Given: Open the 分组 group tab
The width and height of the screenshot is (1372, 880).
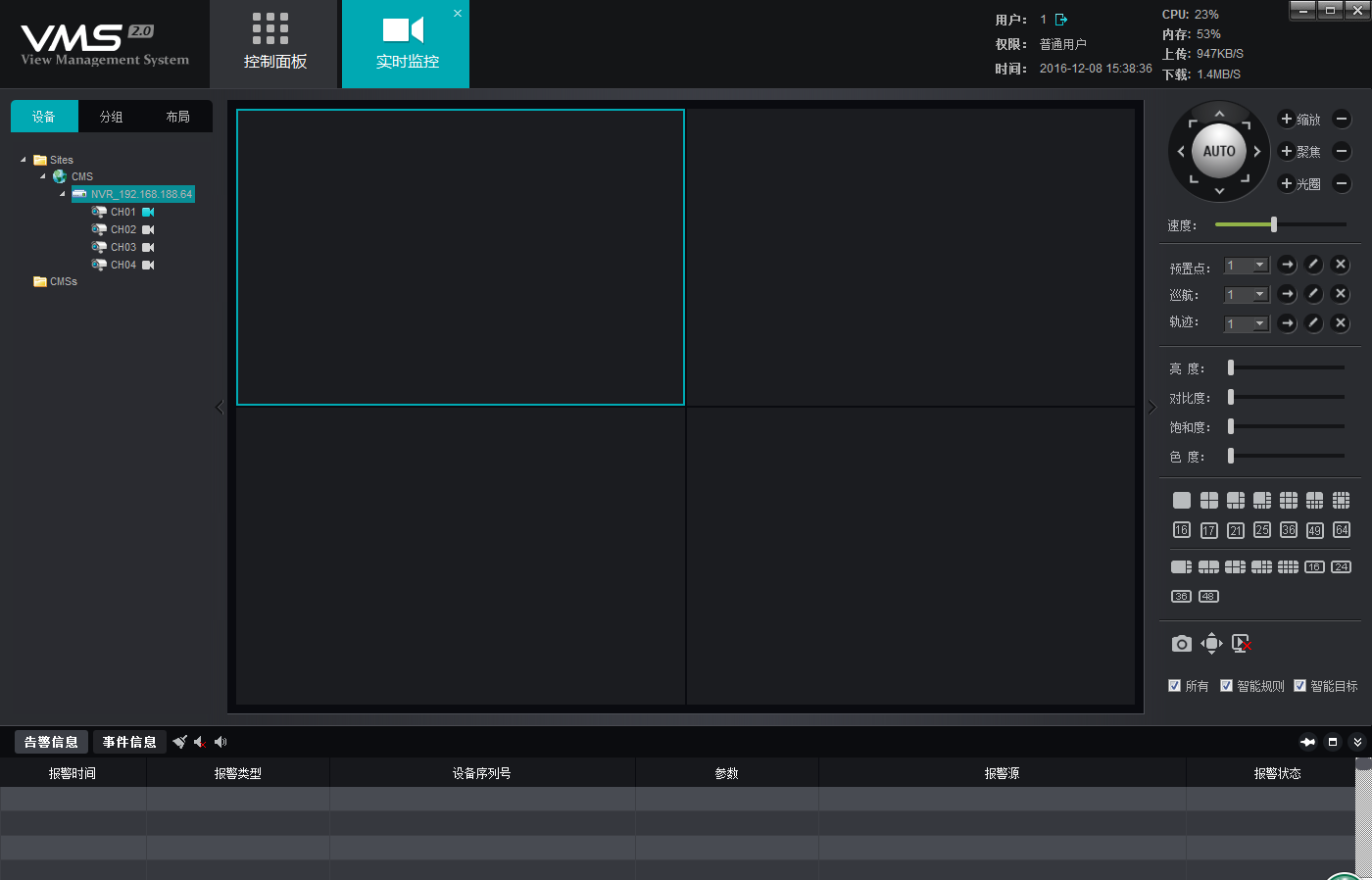Looking at the screenshot, I should 112,117.
